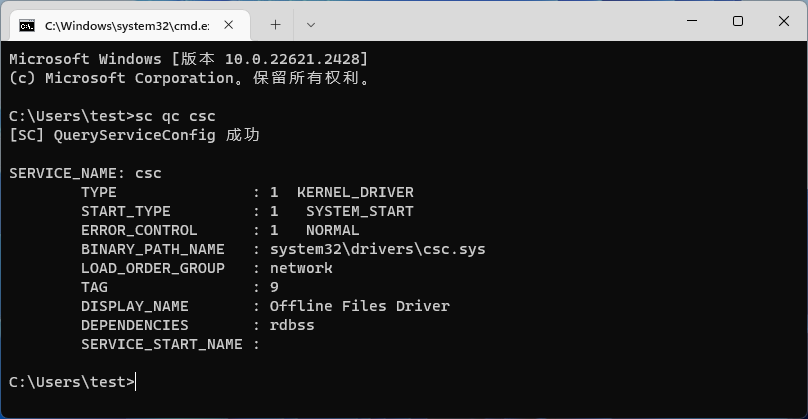
Task: Click the QueryServiceConfig success message
Action: [134, 135]
